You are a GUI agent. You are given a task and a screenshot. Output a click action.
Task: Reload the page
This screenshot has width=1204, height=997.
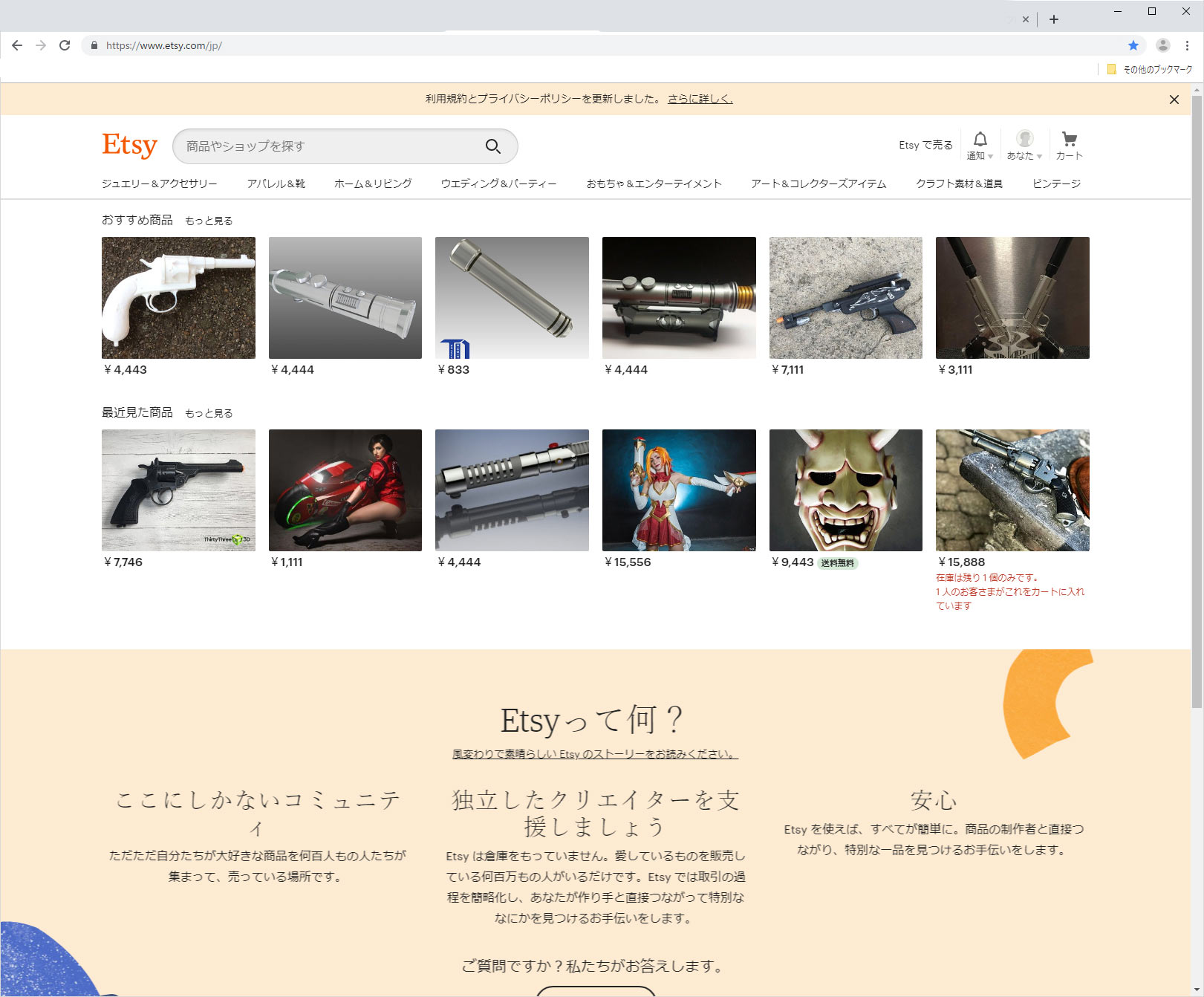click(65, 45)
